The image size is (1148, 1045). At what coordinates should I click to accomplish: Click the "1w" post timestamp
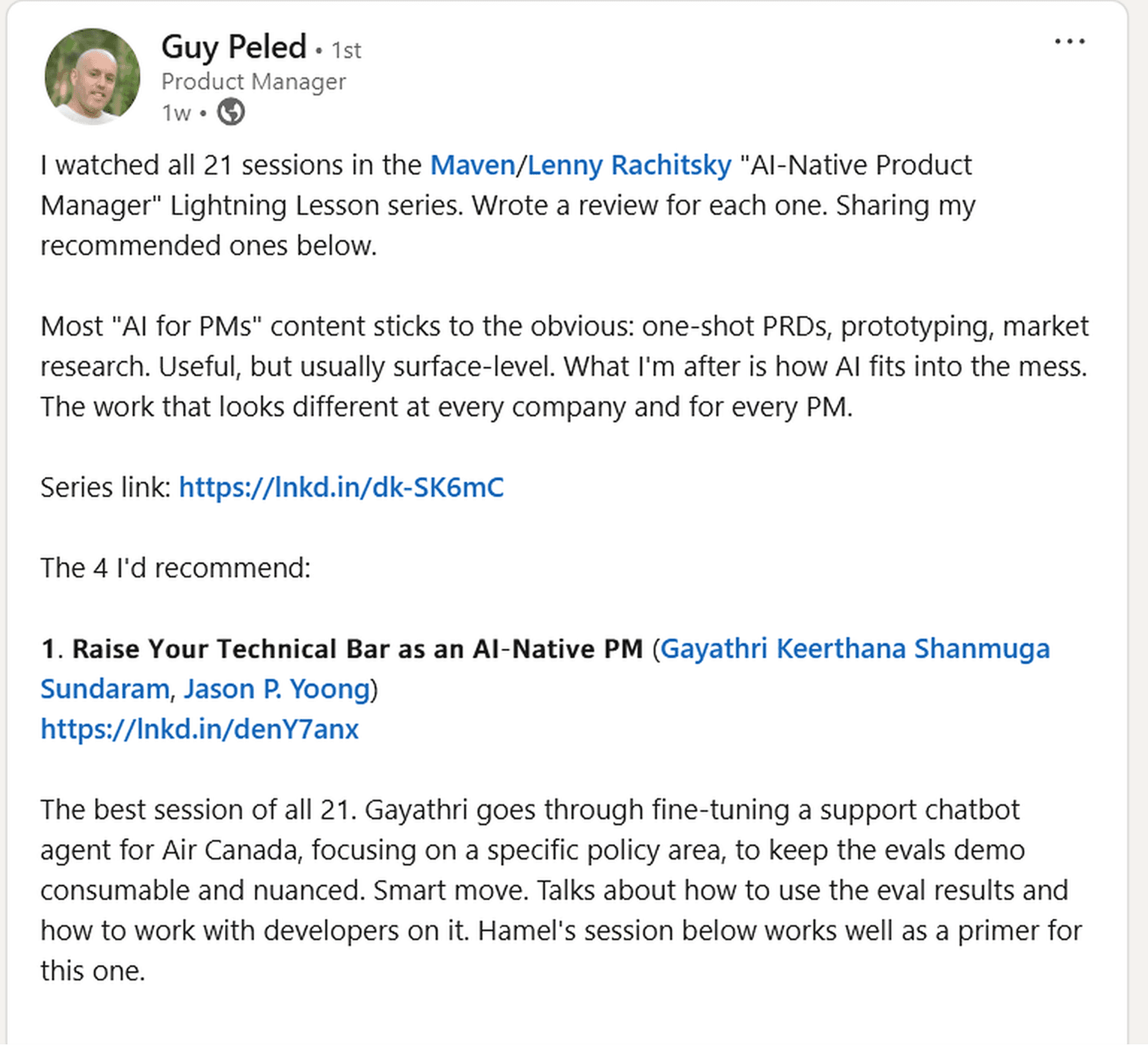pos(176,113)
